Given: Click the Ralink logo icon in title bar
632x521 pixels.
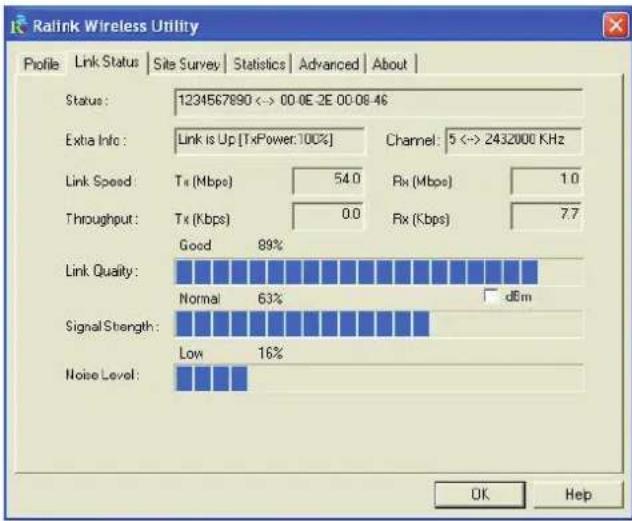Looking at the screenshot, I should [x=18, y=24].
